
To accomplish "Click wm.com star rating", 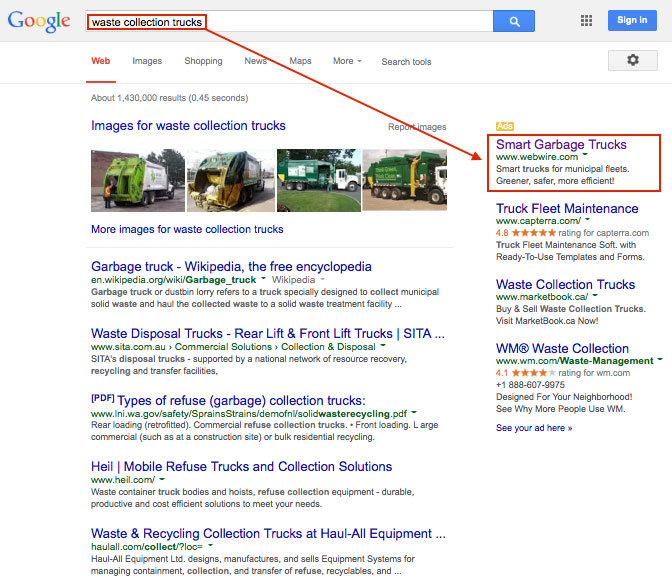I will (533, 373).
